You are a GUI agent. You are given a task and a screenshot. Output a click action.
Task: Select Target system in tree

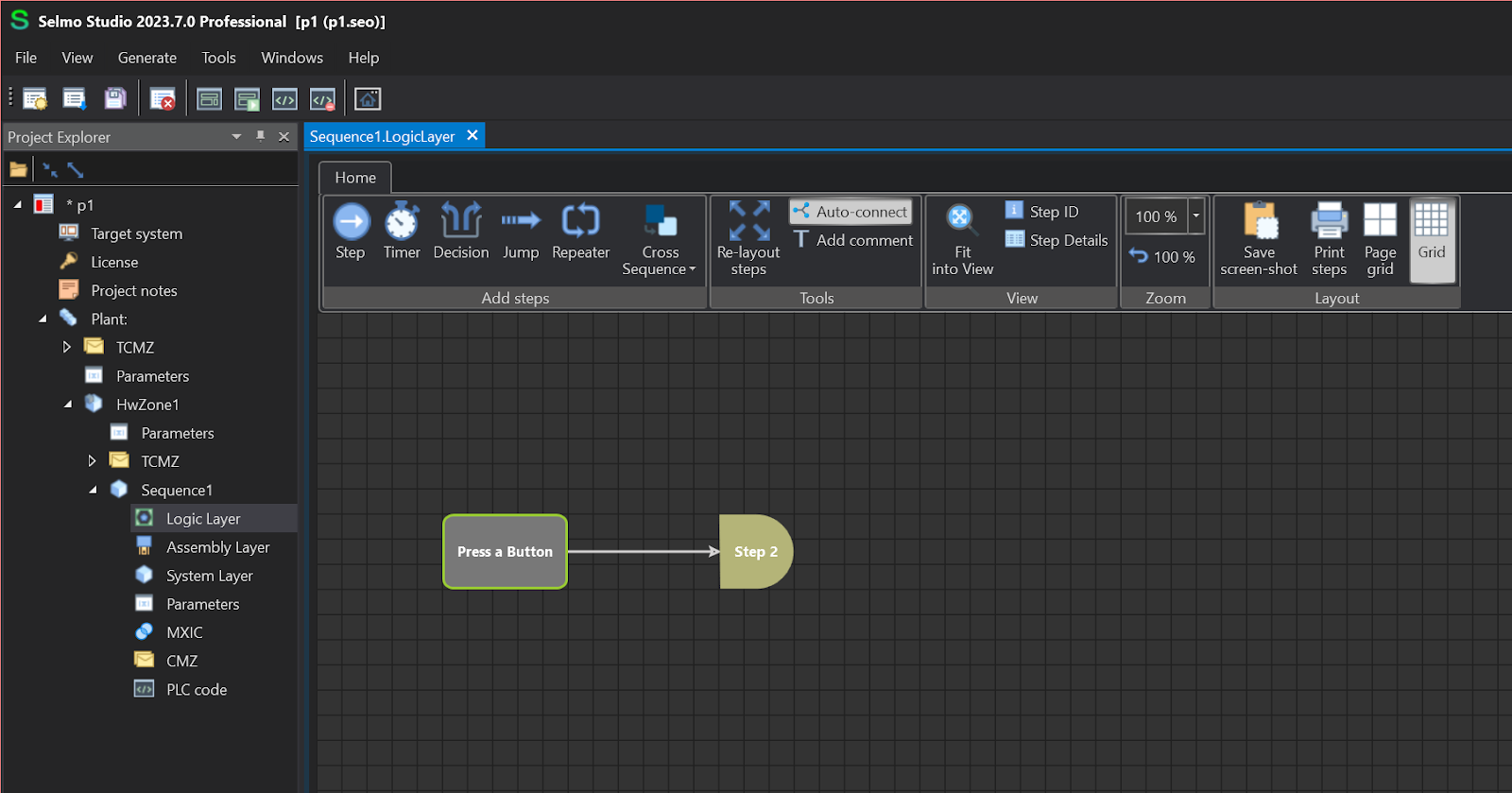point(136,233)
